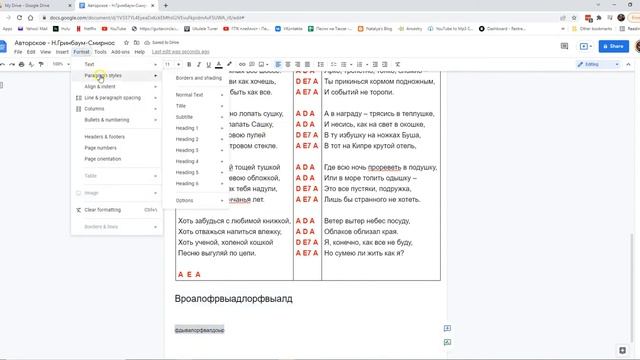Select Center align in the toolbar
The image size is (640, 360).
(288, 64)
